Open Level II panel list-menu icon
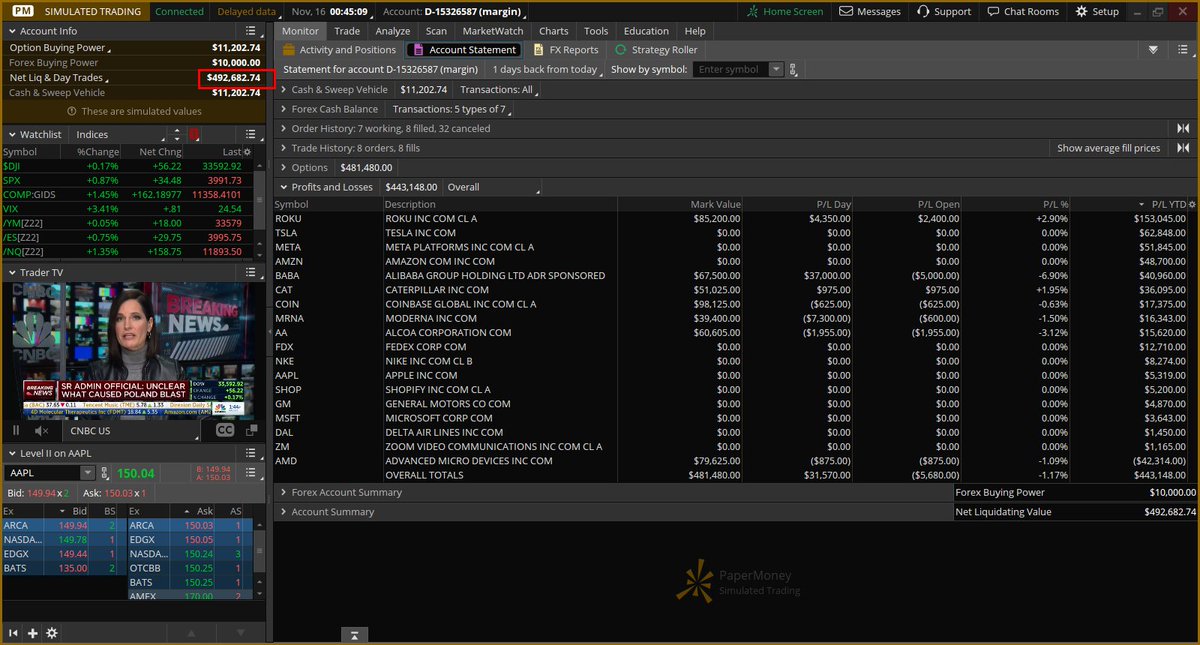Viewport: 1200px width, 645px height. click(x=252, y=454)
